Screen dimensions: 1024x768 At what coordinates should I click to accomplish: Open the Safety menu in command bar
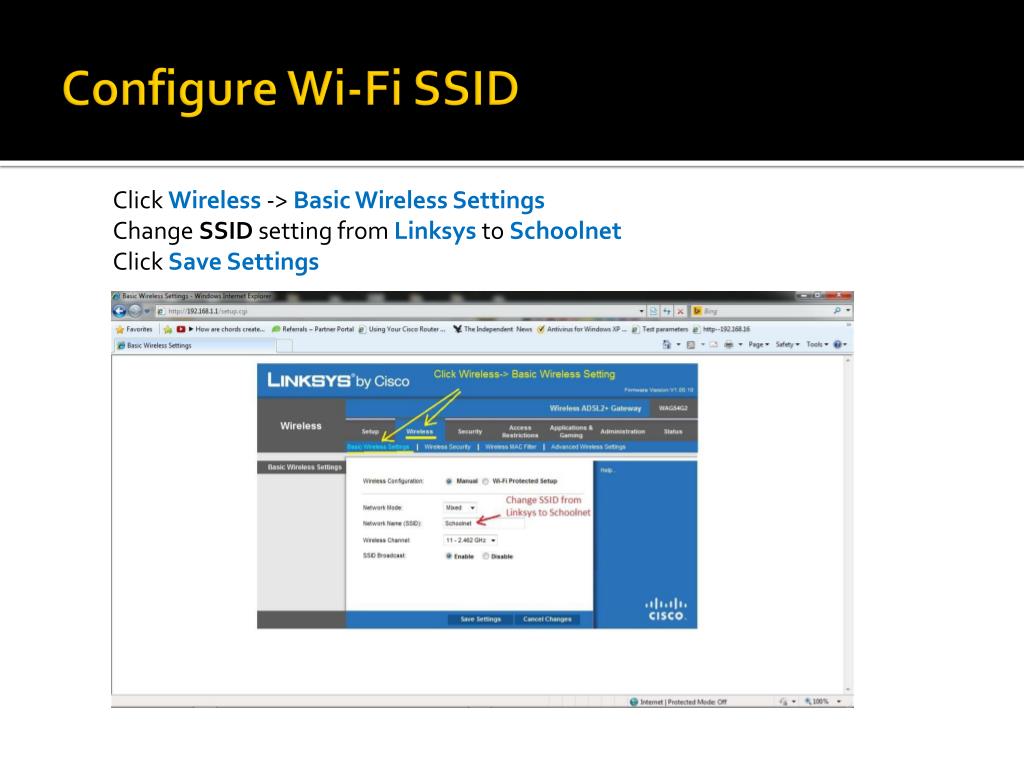point(787,344)
